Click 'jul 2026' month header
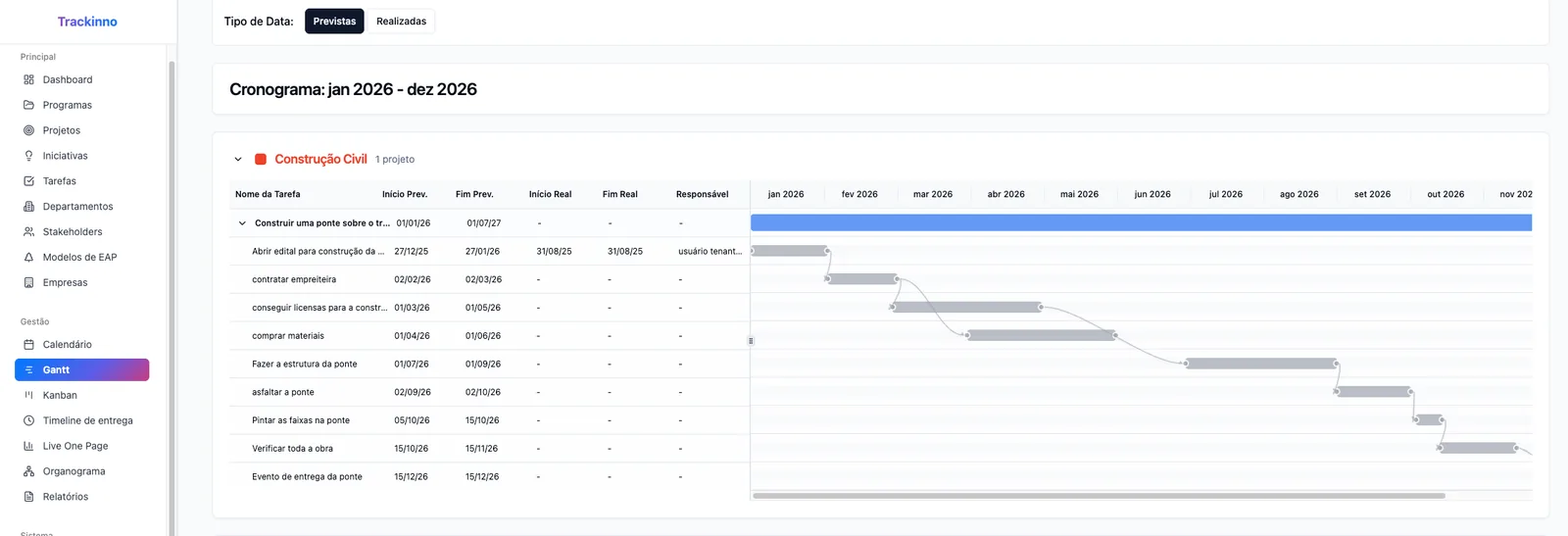Screen dimensions: 1568x536 coord(1225,195)
